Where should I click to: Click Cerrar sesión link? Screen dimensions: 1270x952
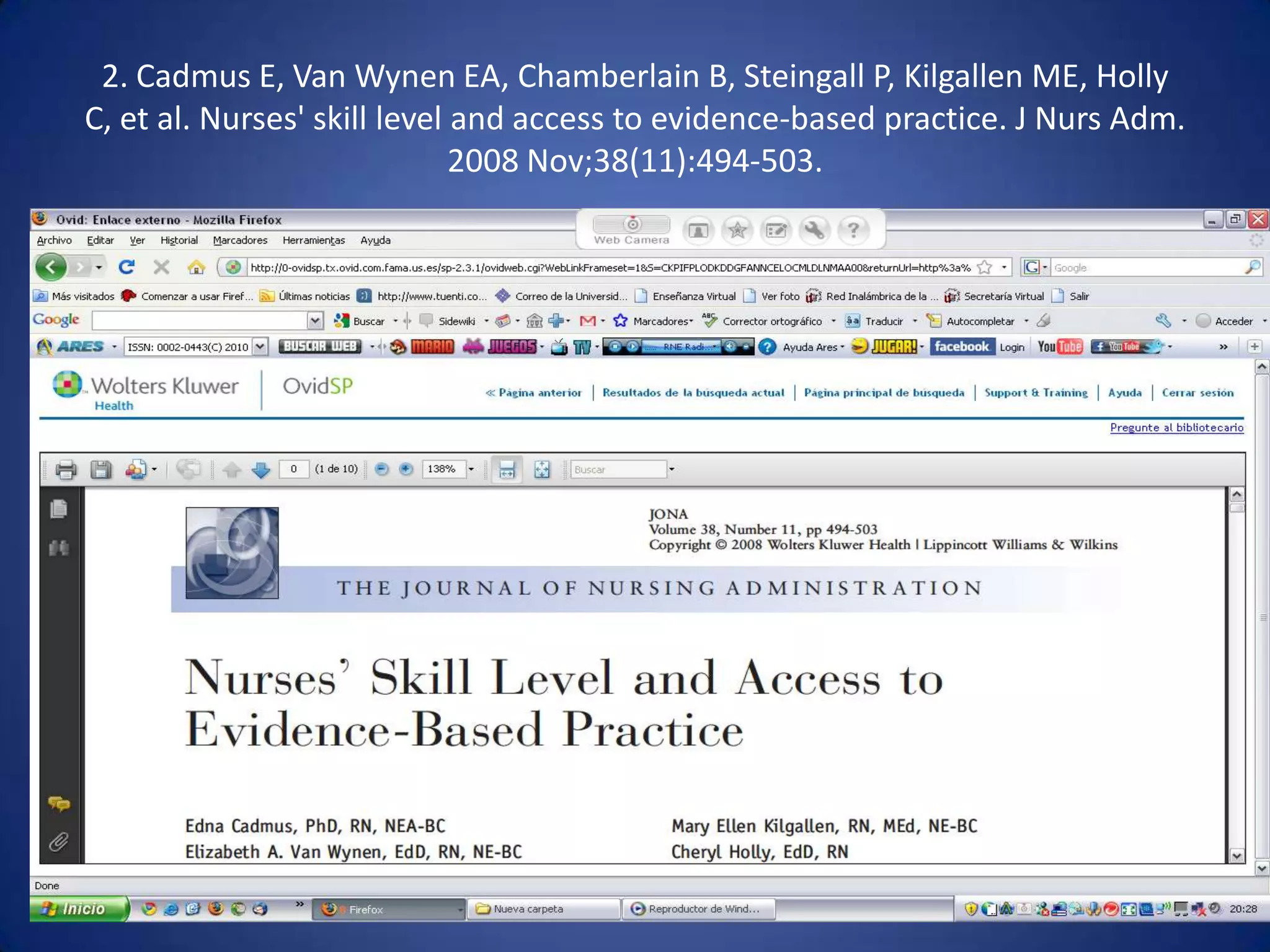(1197, 392)
